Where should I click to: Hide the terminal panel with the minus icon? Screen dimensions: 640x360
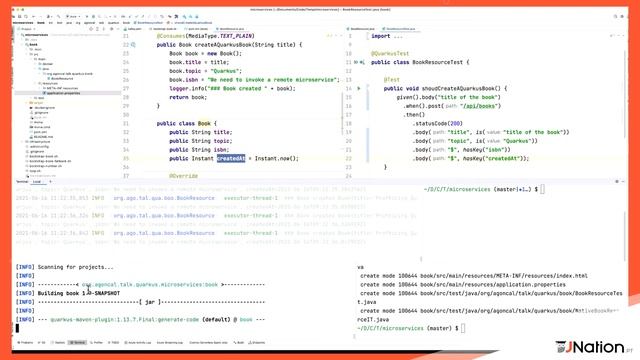tap(623, 181)
